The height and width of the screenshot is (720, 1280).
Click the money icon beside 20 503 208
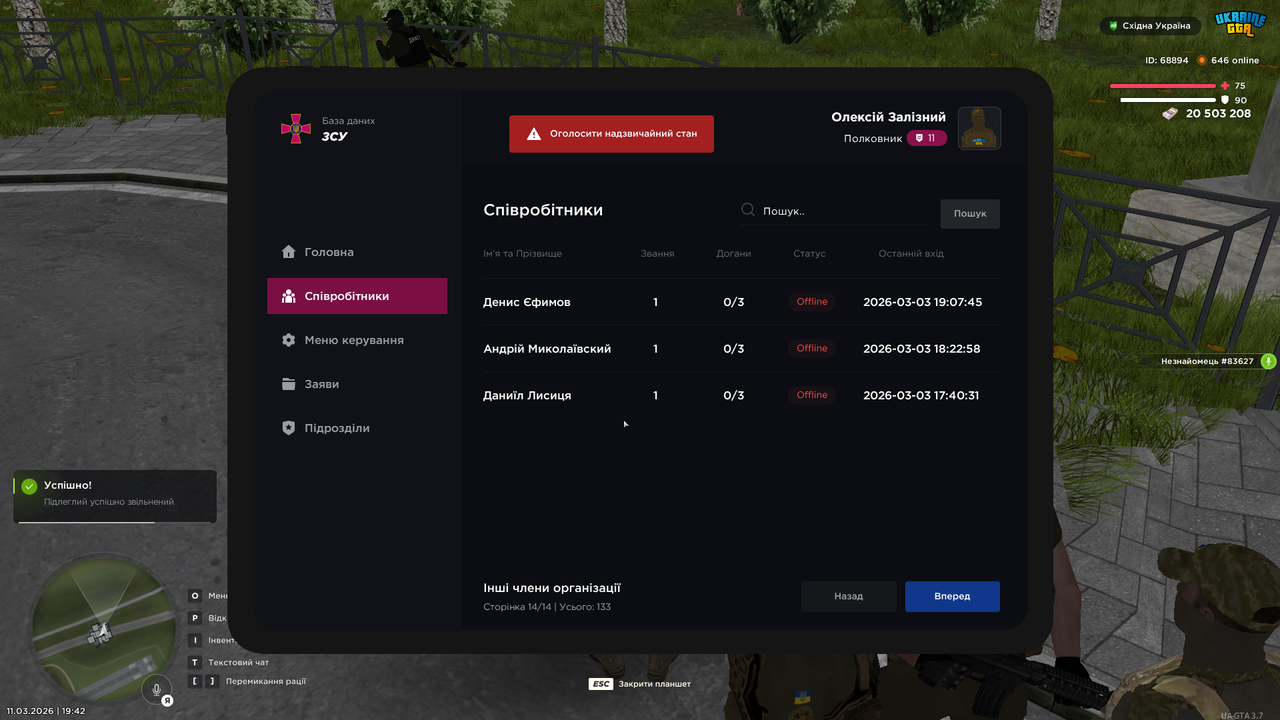pos(1170,113)
